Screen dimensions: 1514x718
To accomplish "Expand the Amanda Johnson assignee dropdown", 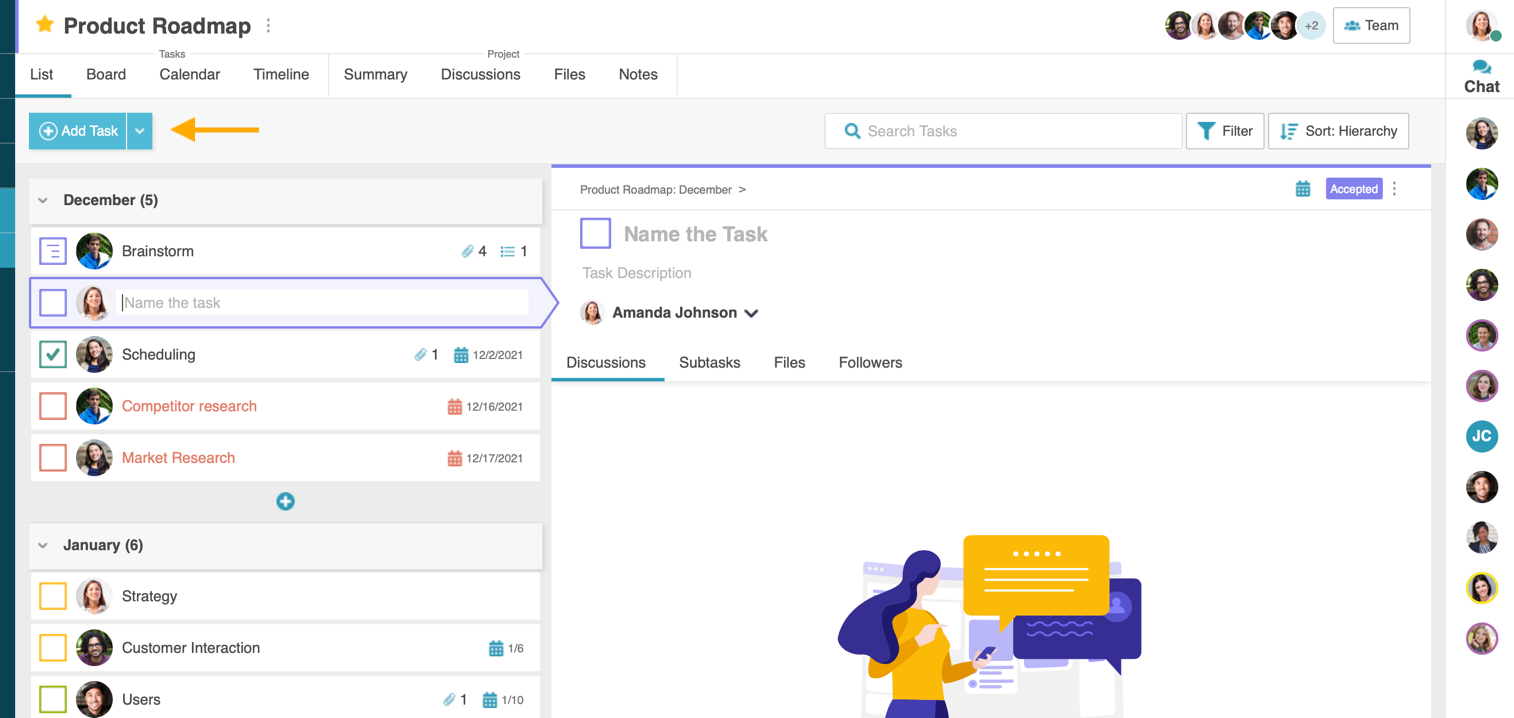I will tap(751, 313).
